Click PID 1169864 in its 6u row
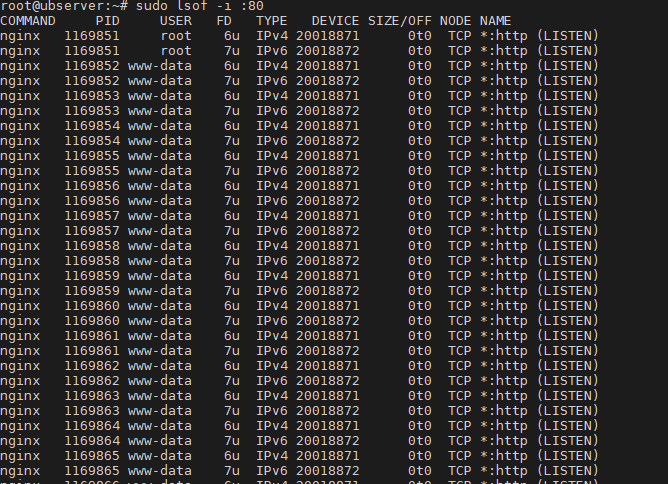Viewport: 668px width, 484px height. tap(92, 426)
